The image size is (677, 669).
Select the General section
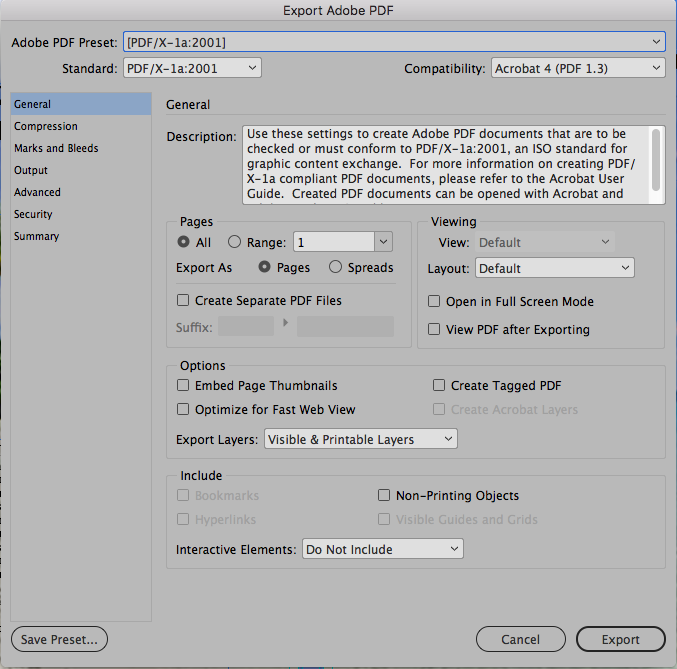click(x=81, y=104)
